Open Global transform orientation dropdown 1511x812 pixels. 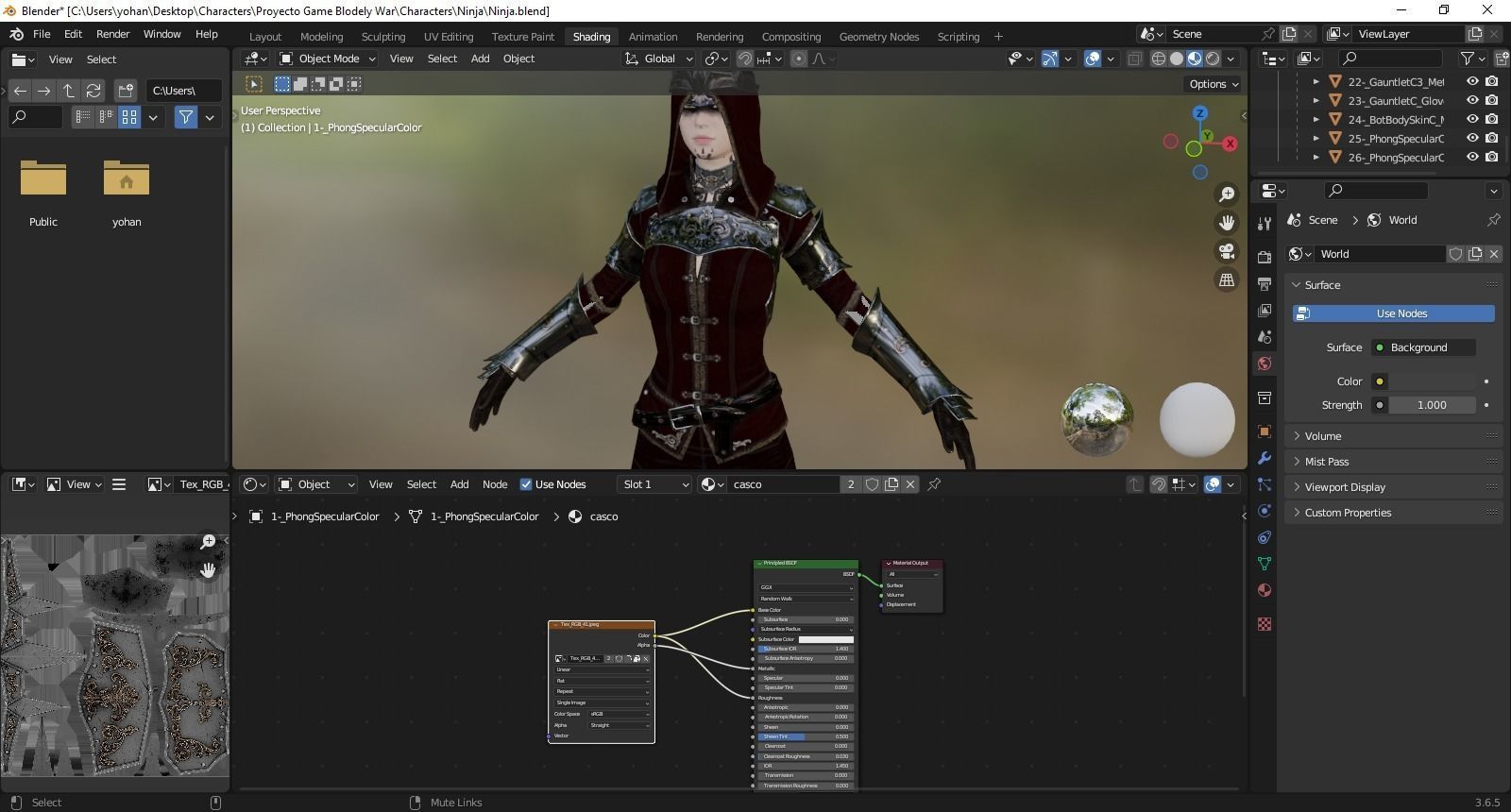pyautogui.click(x=658, y=59)
